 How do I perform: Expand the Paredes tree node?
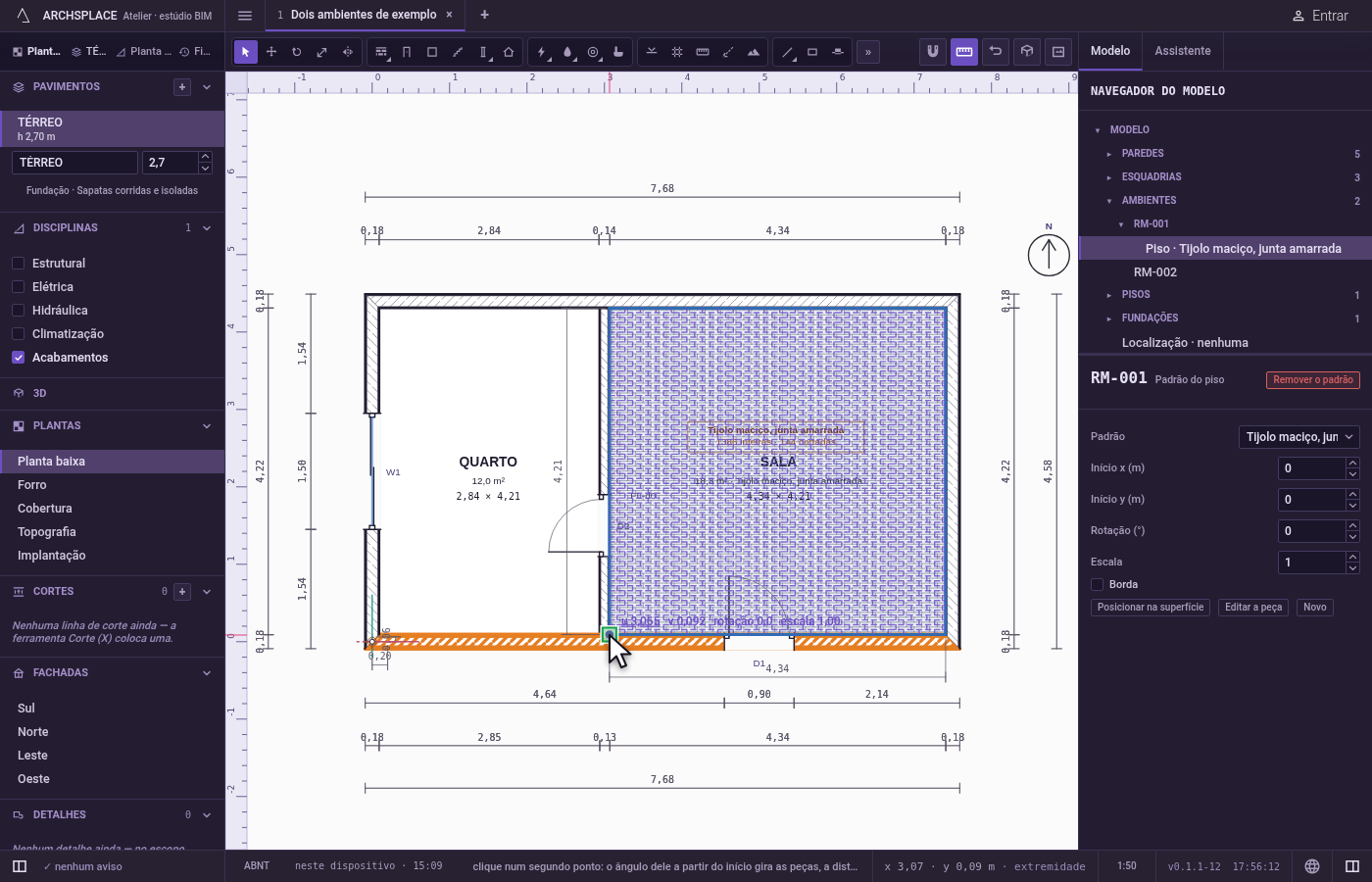pos(1109,154)
